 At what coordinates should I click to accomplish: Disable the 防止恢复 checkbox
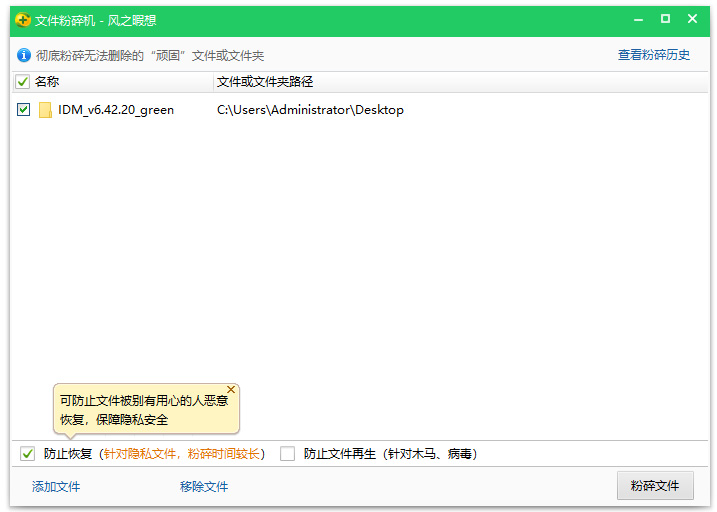point(27,454)
